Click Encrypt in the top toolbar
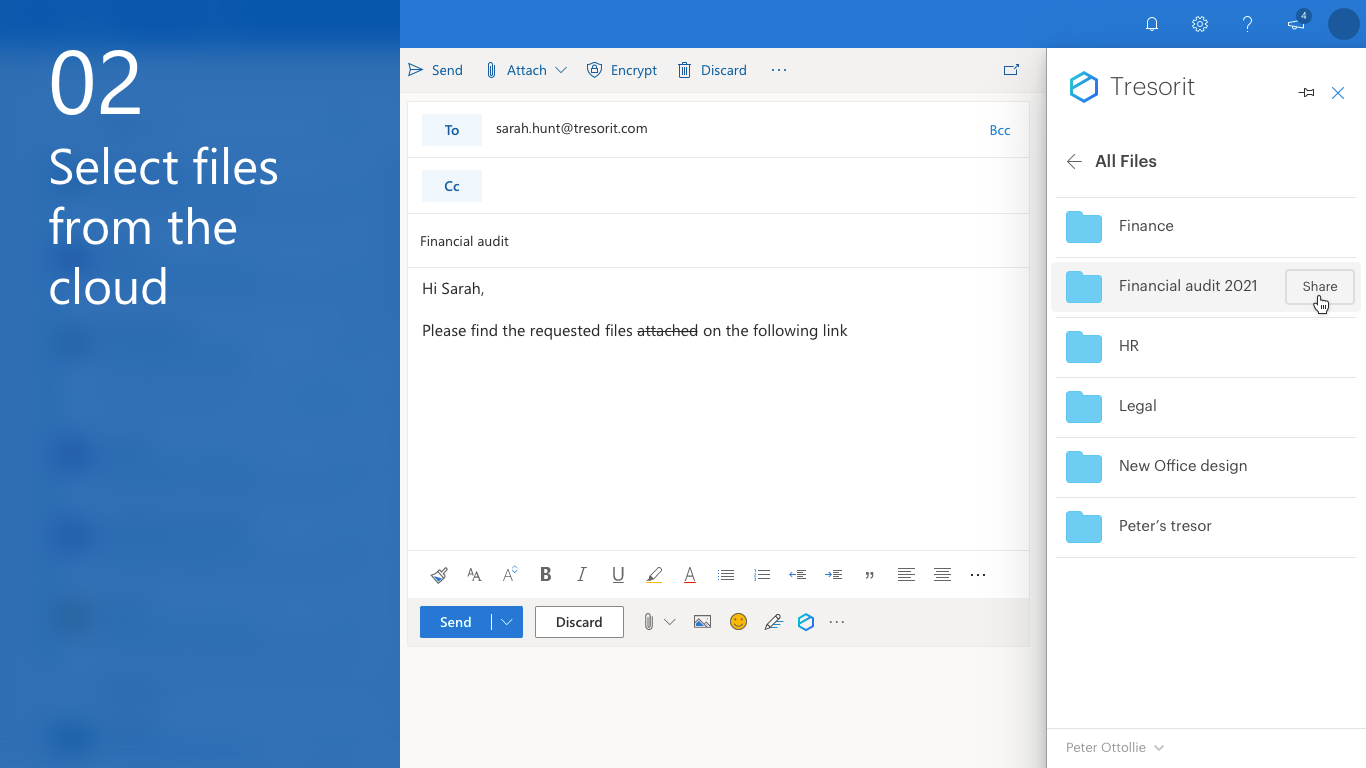 tap(622, 70)
